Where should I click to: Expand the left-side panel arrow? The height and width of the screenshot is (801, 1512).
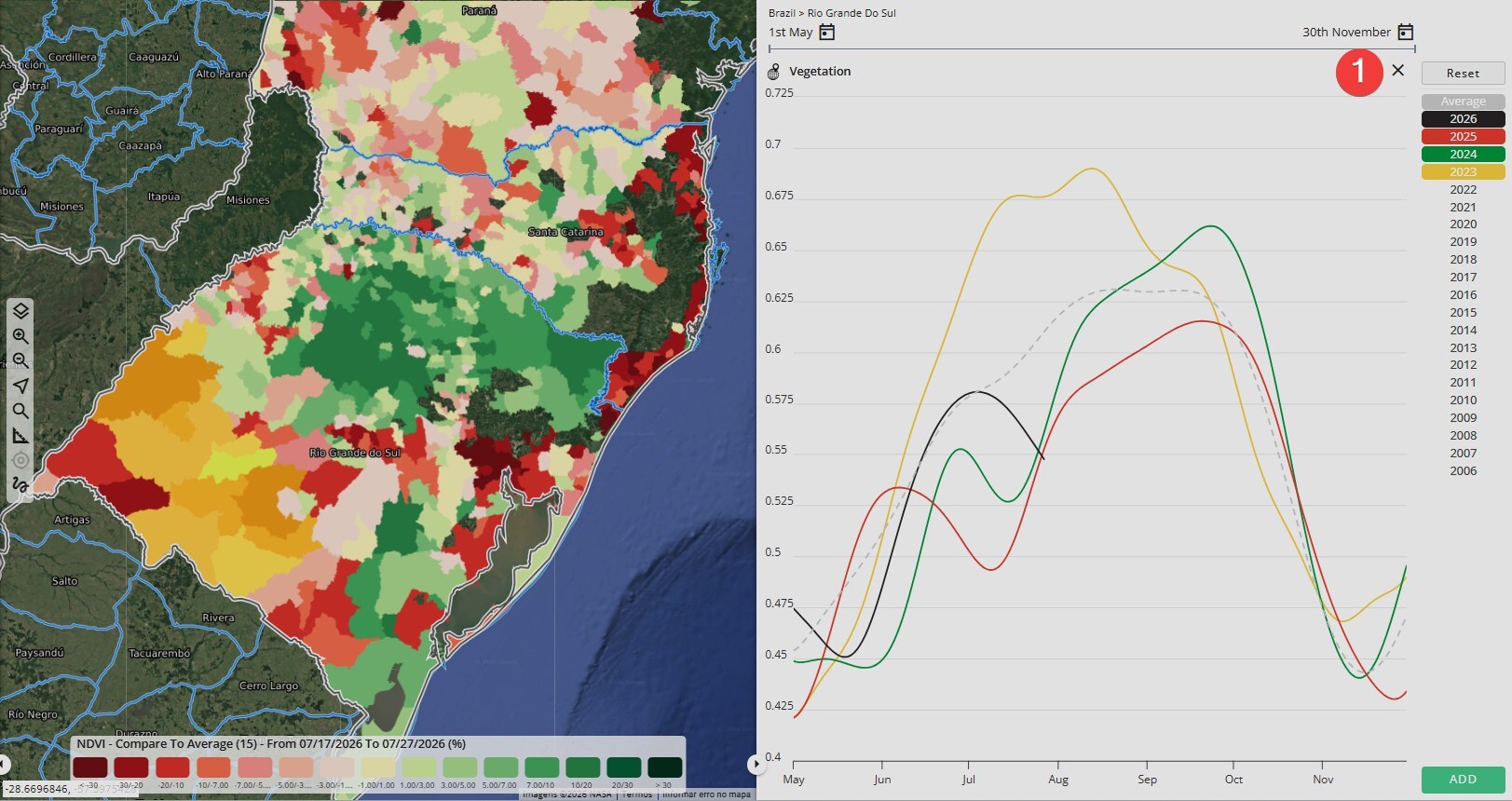[x=5, y=765]
